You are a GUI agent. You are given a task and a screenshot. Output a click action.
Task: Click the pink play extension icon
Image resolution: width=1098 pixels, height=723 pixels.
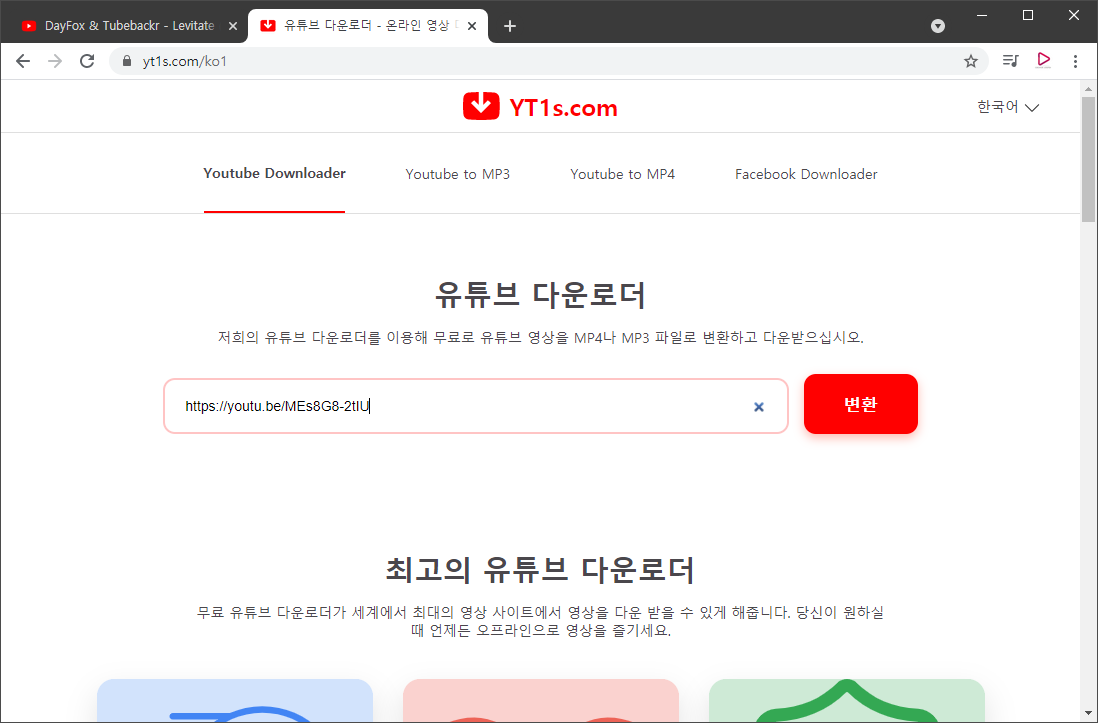point(1043,60)
